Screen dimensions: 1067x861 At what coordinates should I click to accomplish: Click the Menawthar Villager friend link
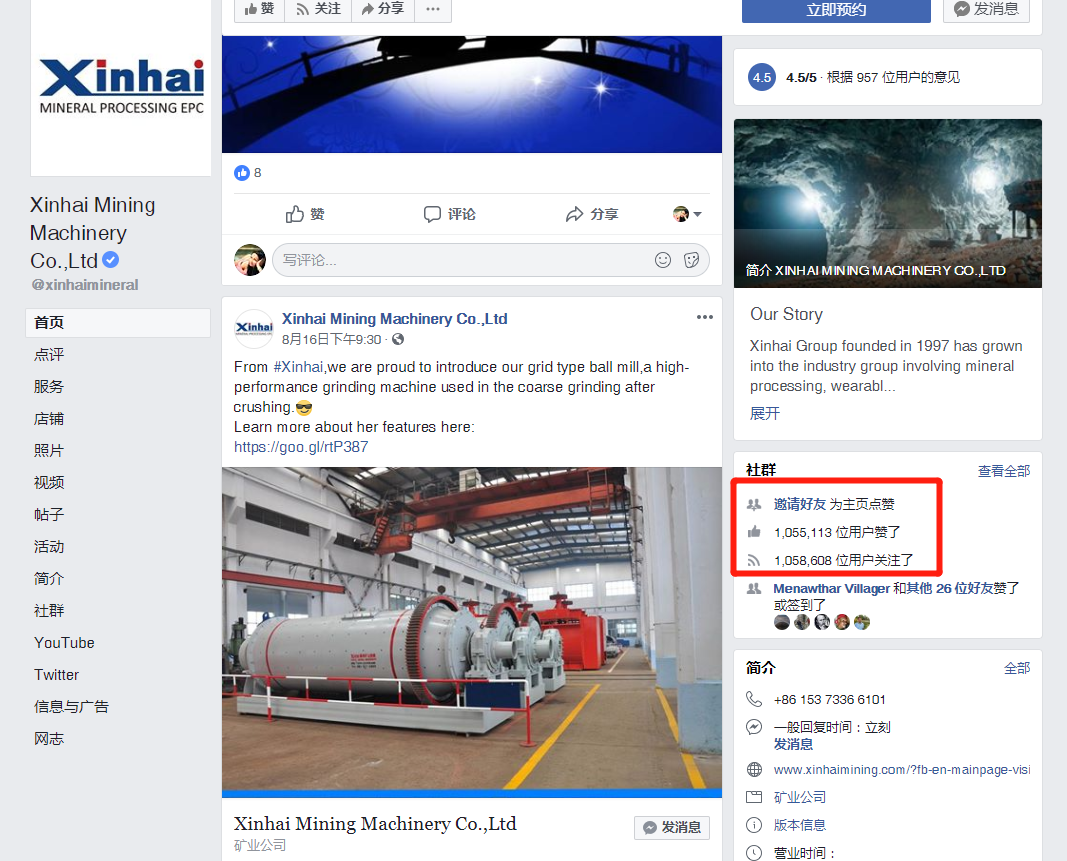click(832, 588)
